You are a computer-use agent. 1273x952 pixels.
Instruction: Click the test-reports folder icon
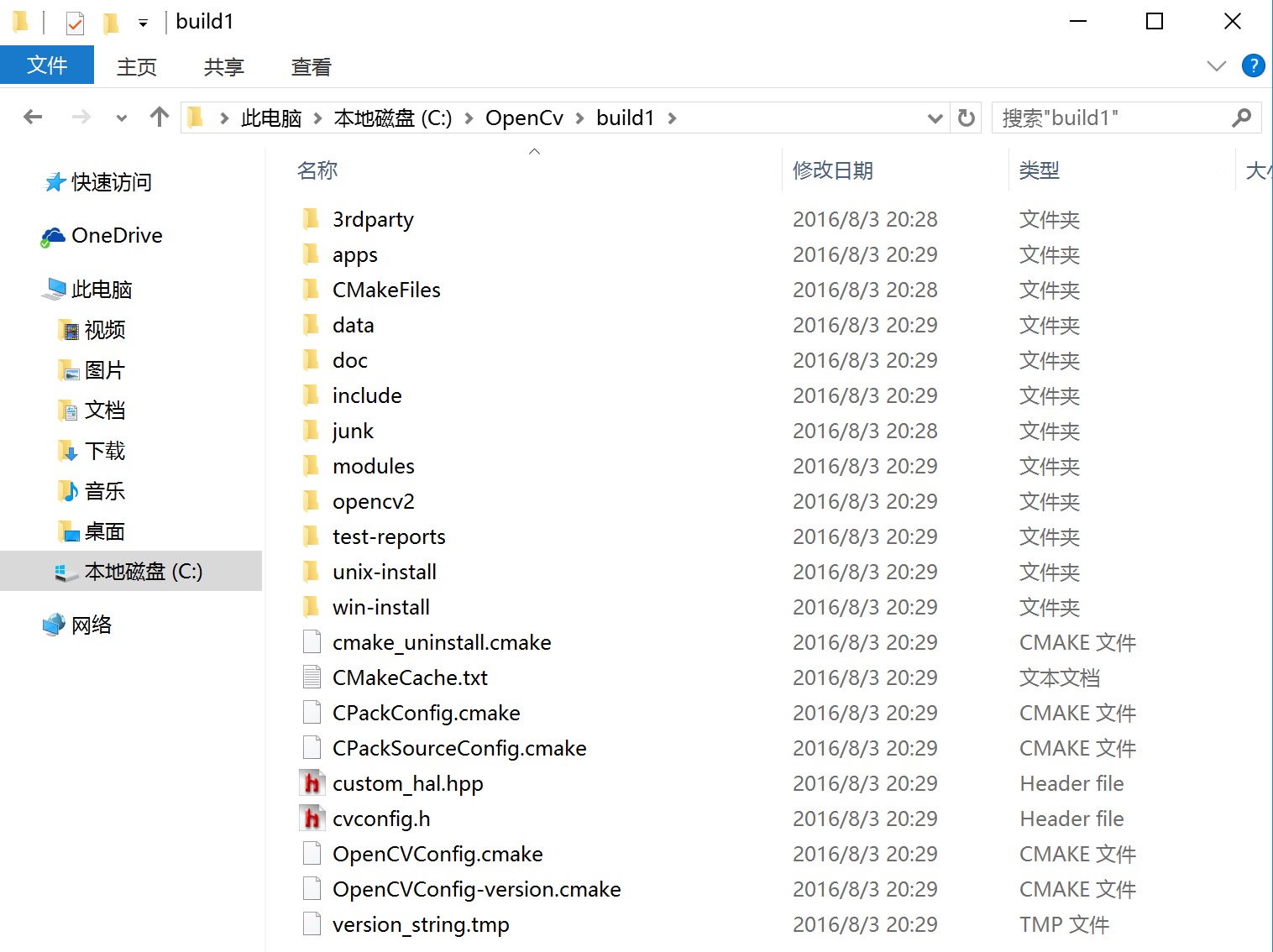(x=312, y=536)
